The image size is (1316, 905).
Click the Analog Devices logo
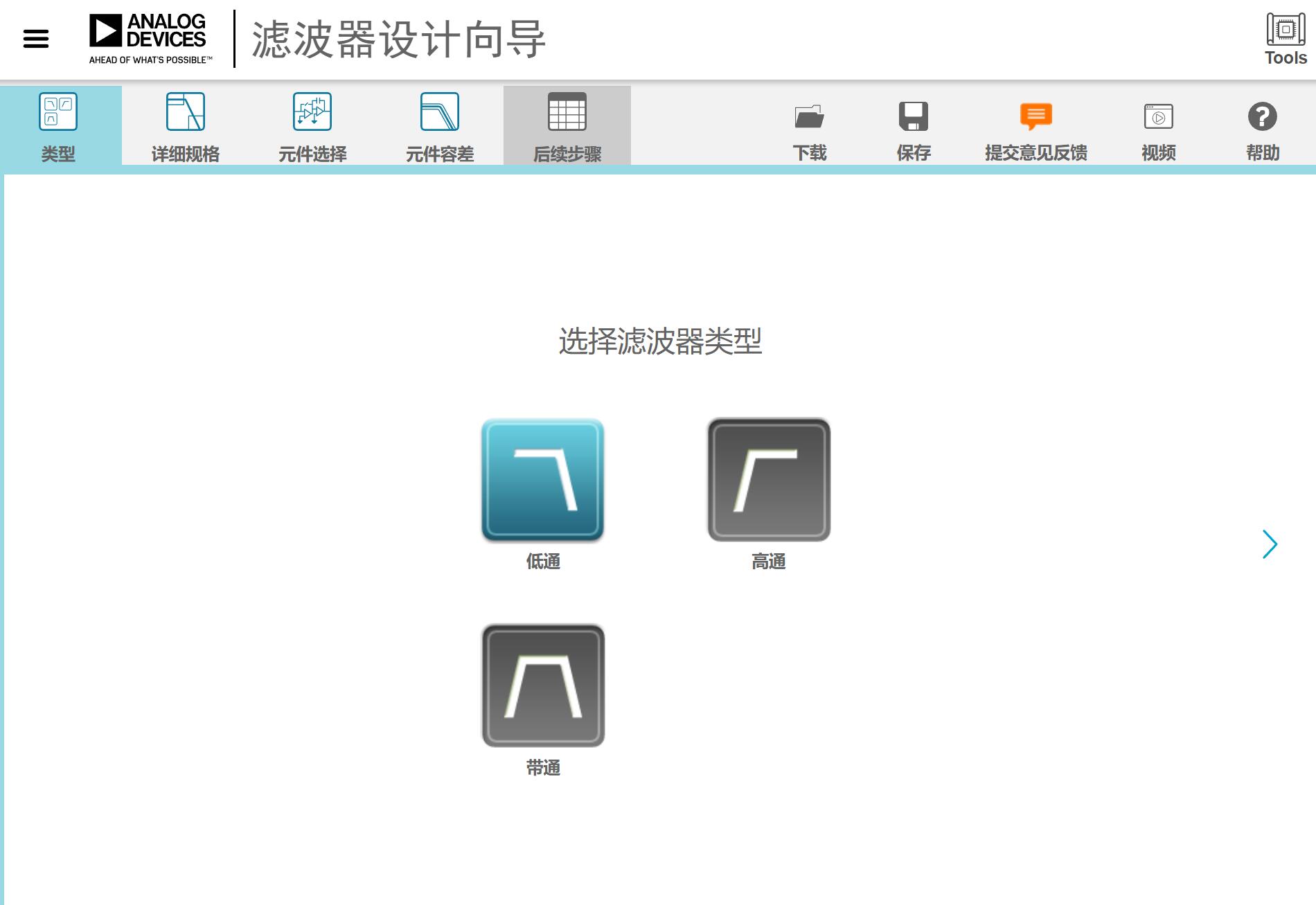150,36
